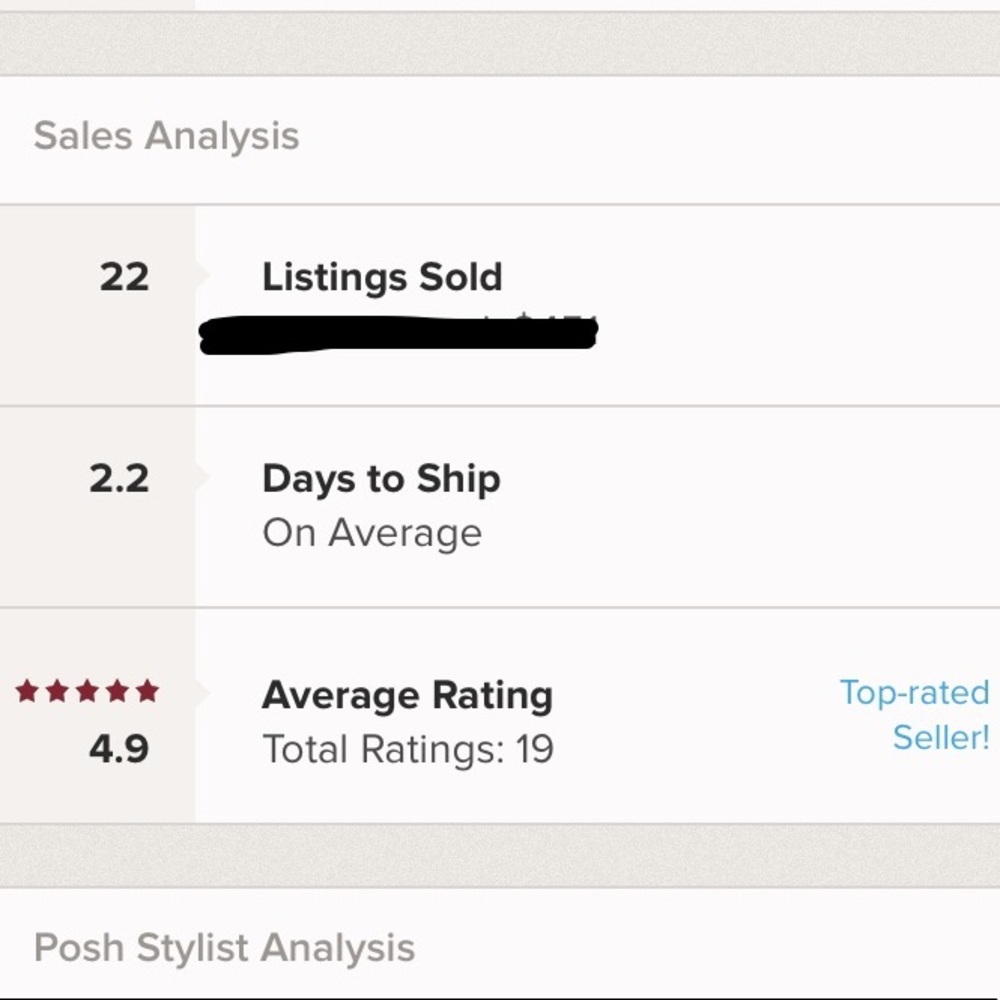Click the middle star of the five-star rating
This screenshot has height=1000, width=1000.
pyautogui.click(x=85, y=690)
